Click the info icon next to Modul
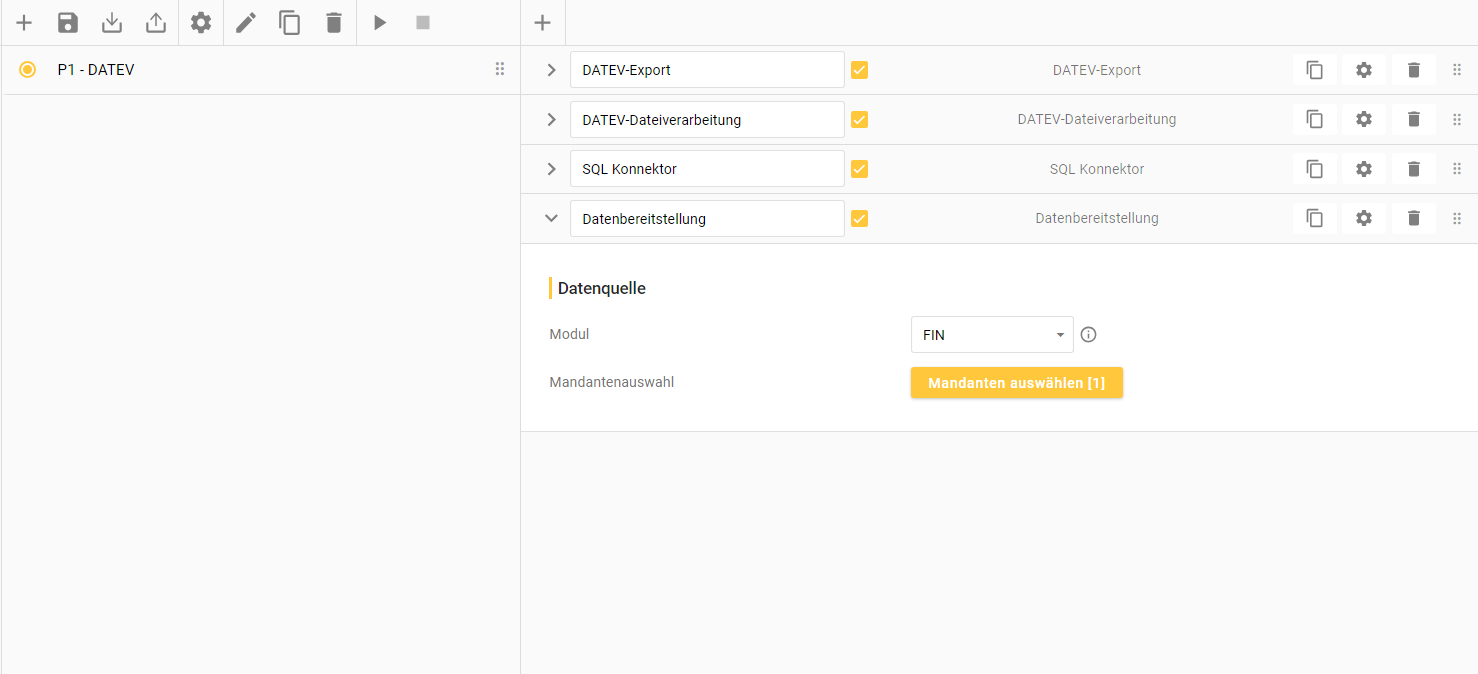Screen dimensions: 1478x674 tap(1088, 334)
